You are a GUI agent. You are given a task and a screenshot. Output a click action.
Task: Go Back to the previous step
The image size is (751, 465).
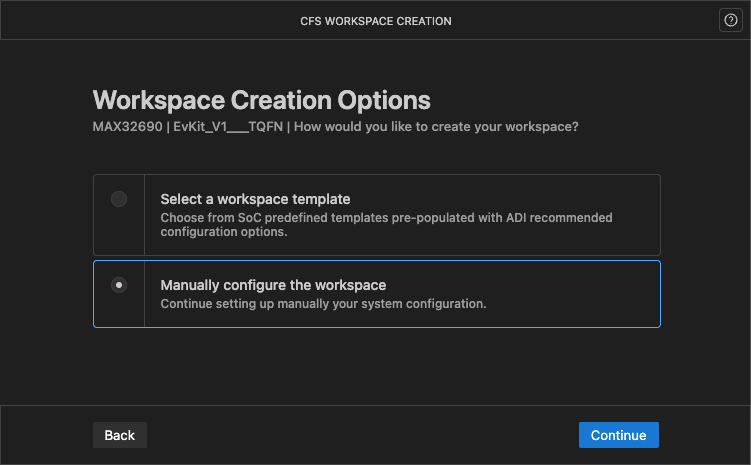pyautogui.click(x=120, y=435)
